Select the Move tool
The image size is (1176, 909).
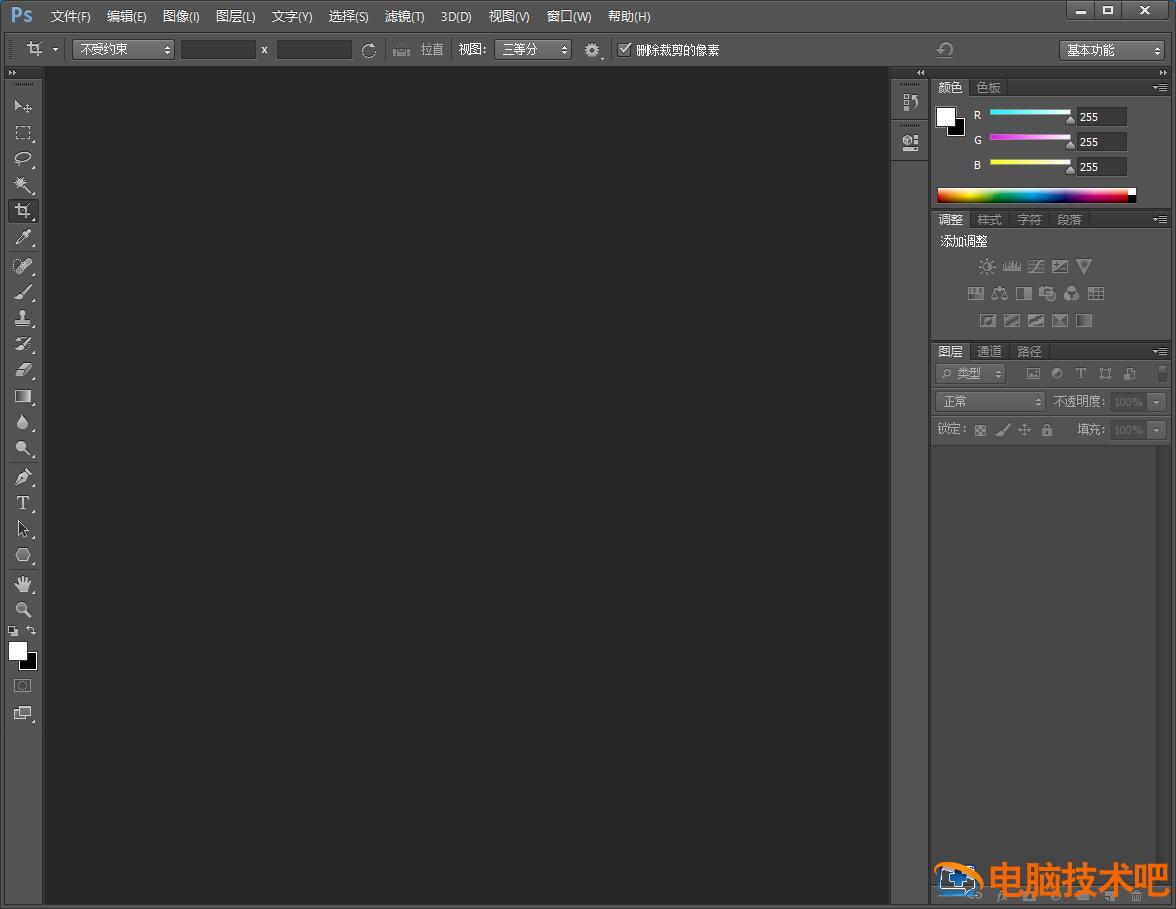point(22,106)
